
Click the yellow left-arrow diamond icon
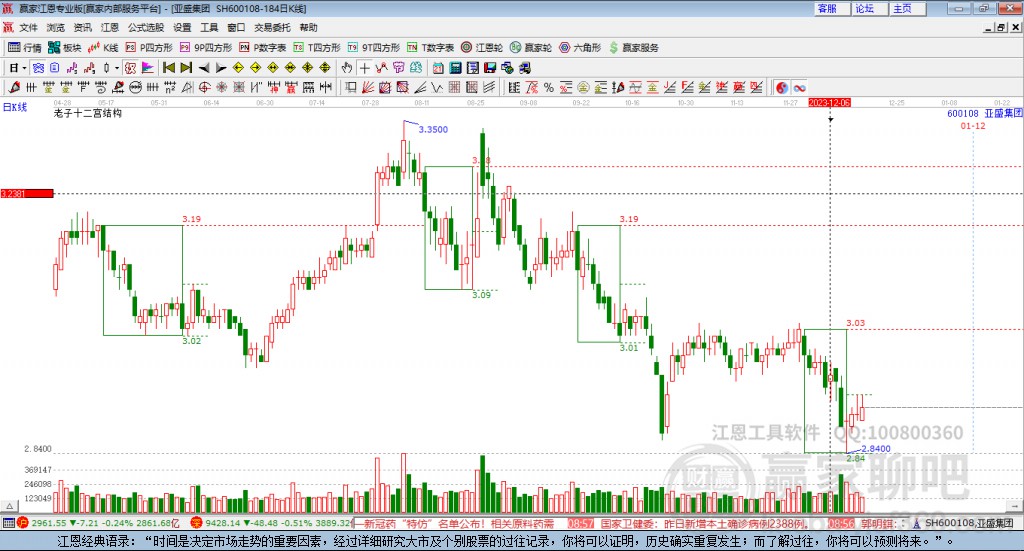click(x=238, y=68)
